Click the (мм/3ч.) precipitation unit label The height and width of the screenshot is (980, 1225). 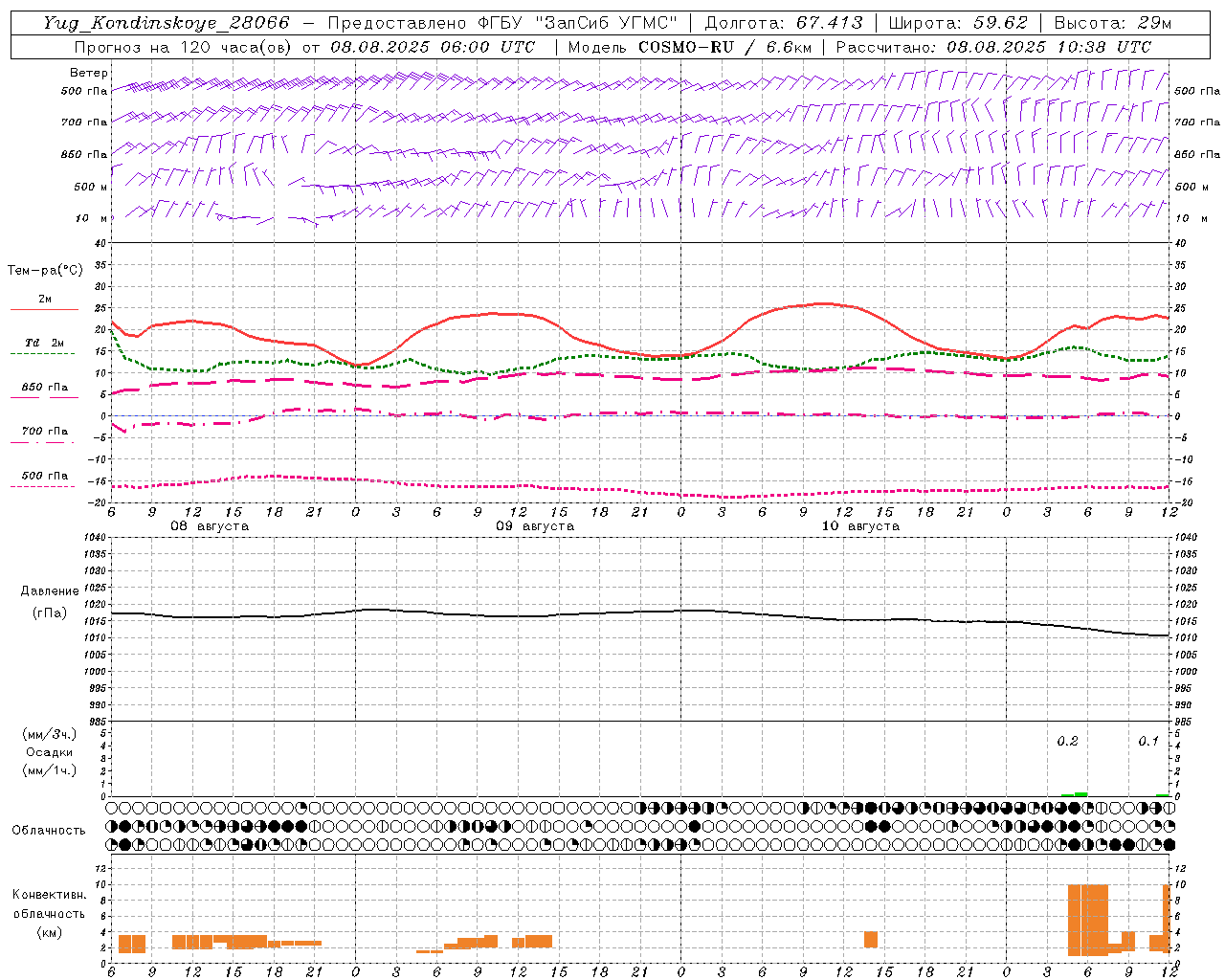pyautogui.click(x=49, y=734)
